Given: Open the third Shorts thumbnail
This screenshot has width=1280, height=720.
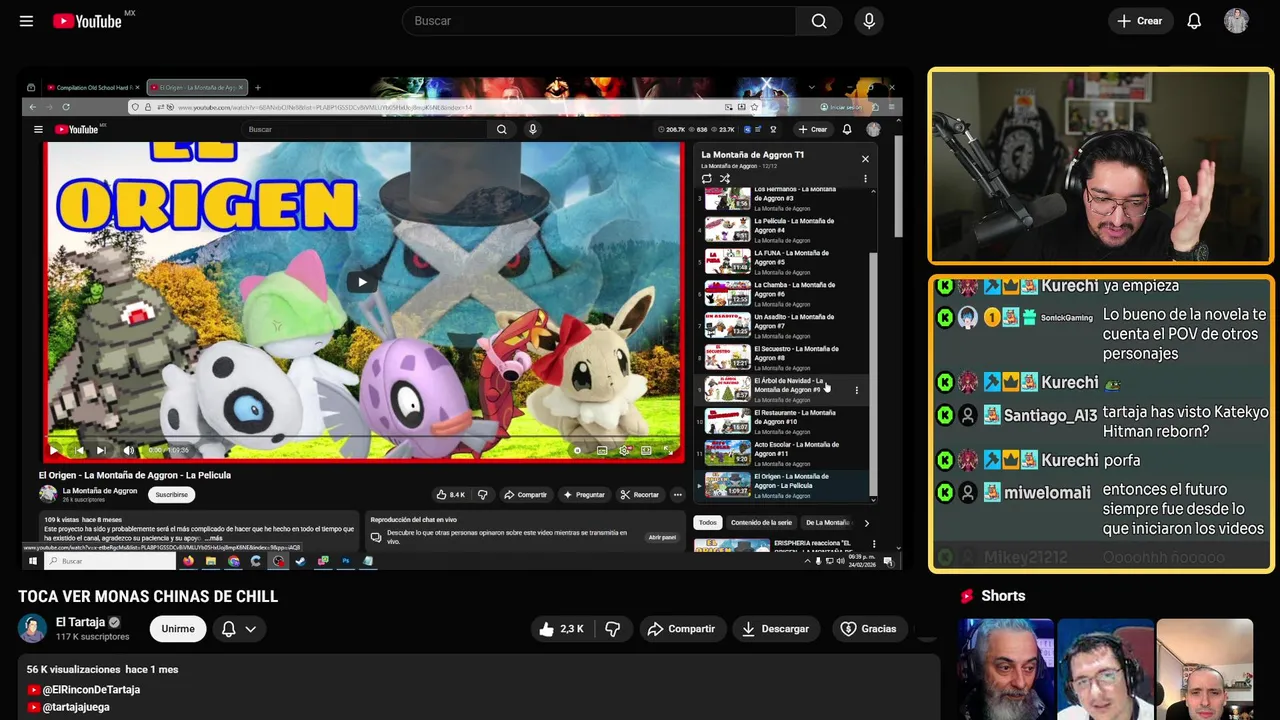Looking at the screenshot, I should tap(1204, 669).
